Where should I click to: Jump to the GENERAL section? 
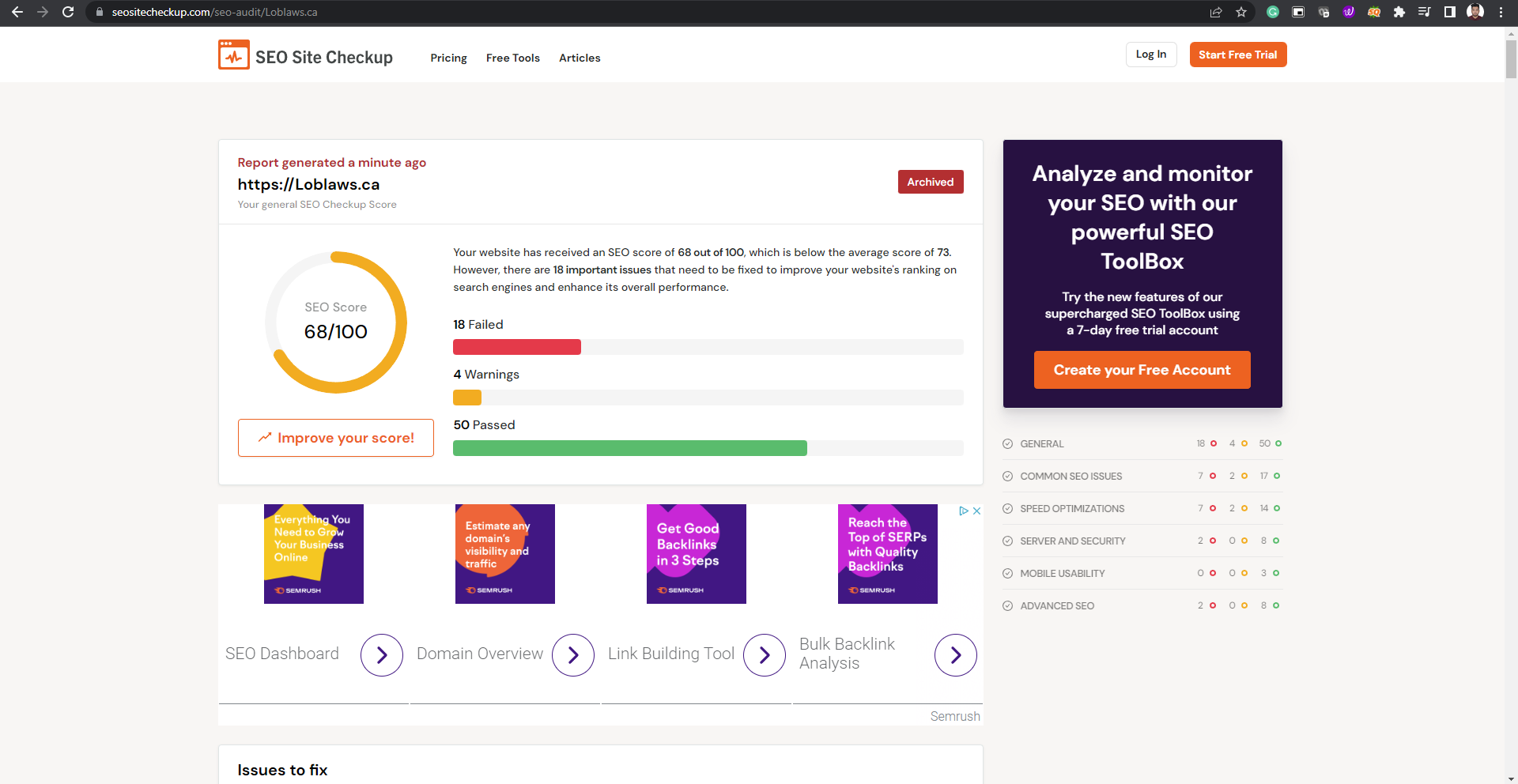click(x=1042, y=444)
